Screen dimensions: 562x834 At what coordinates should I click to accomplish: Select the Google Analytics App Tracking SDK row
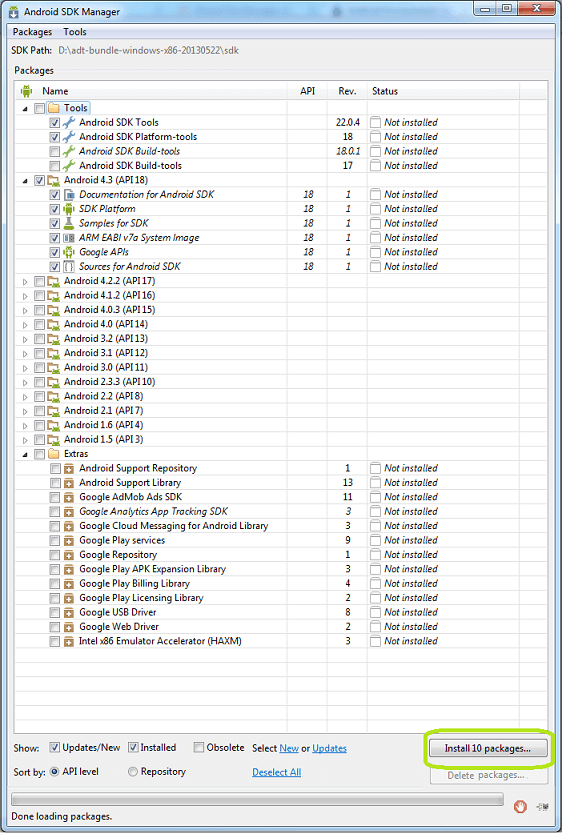point(281,512)
